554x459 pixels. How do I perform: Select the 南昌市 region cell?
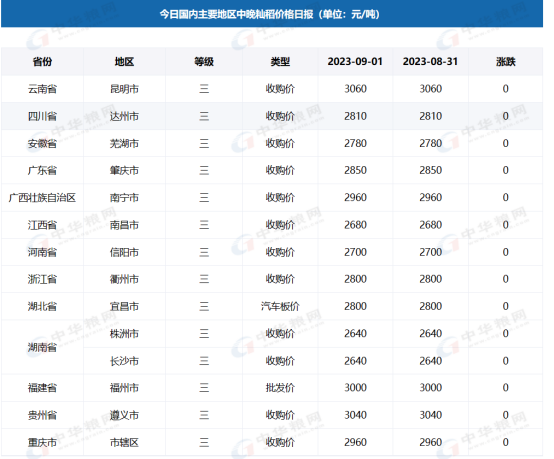(124, 225)
